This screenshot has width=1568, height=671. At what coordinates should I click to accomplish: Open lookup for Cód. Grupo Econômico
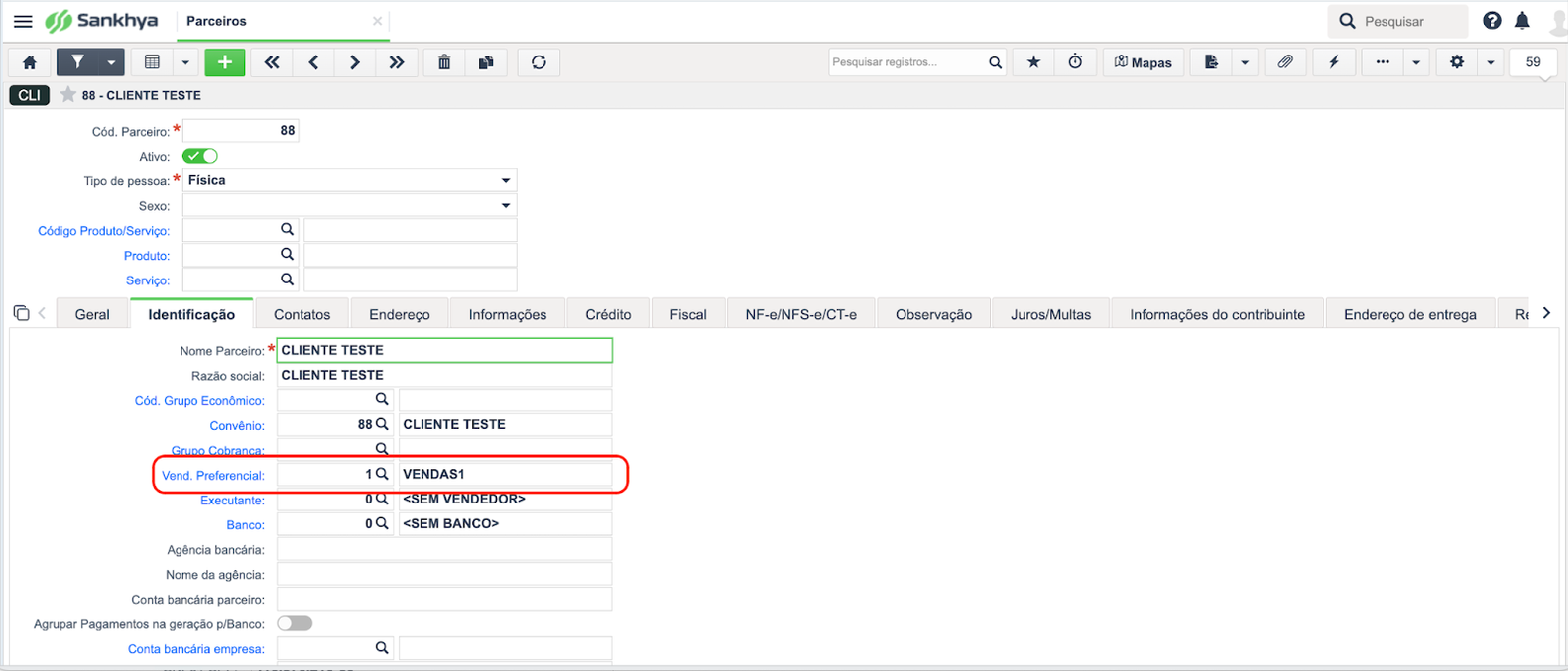pyautogui.click(x=382, y=399)
